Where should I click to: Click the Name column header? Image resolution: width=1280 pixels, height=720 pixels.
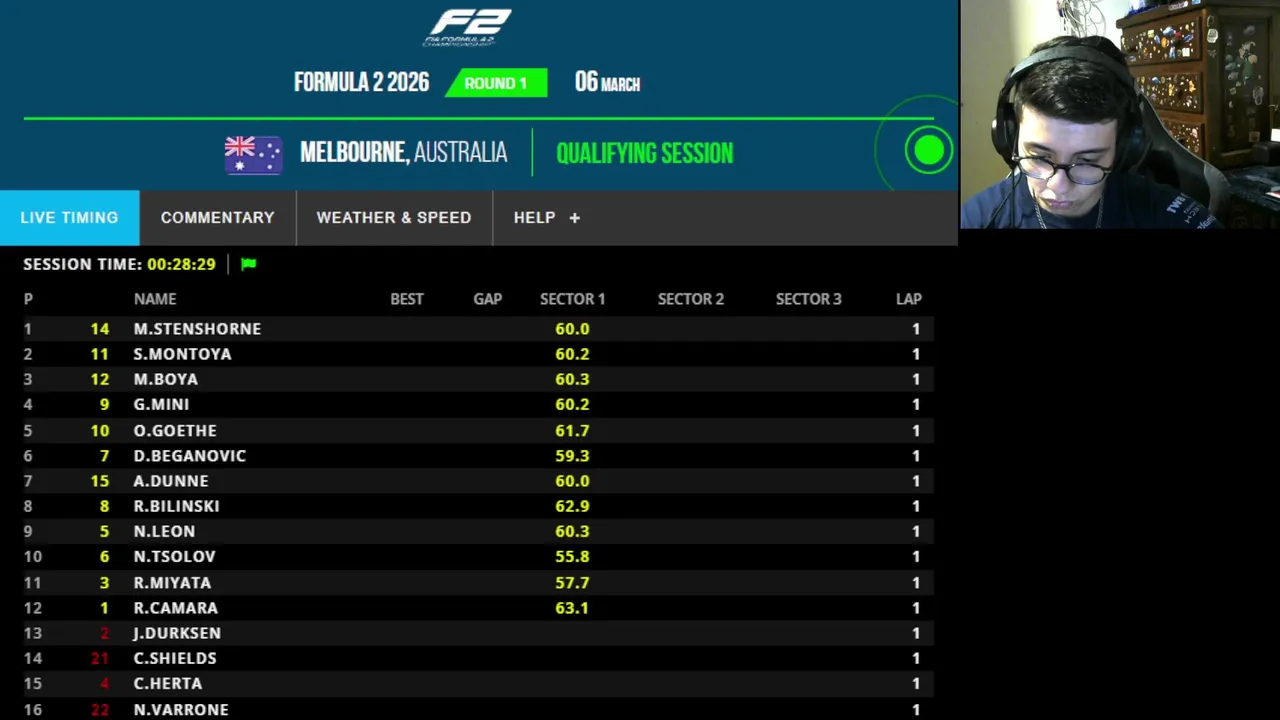click(x=155, y=299)
